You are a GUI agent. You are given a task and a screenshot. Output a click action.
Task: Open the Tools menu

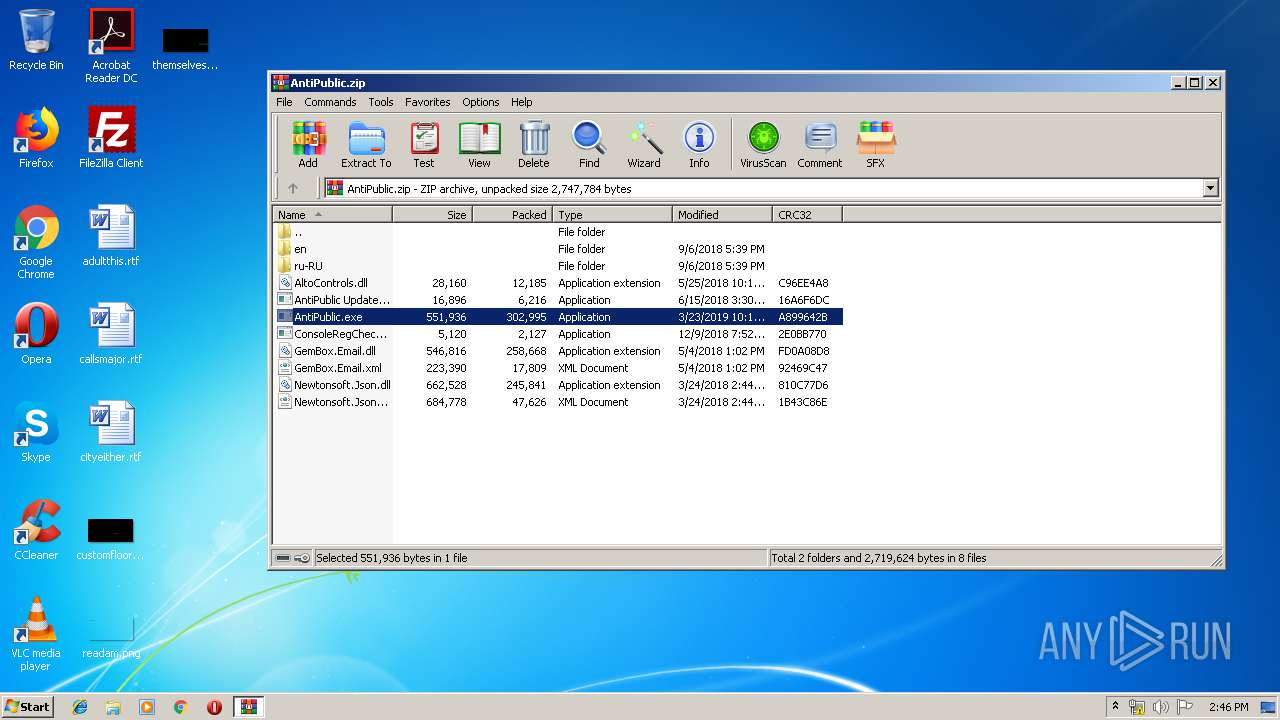[x=380, y=102]
